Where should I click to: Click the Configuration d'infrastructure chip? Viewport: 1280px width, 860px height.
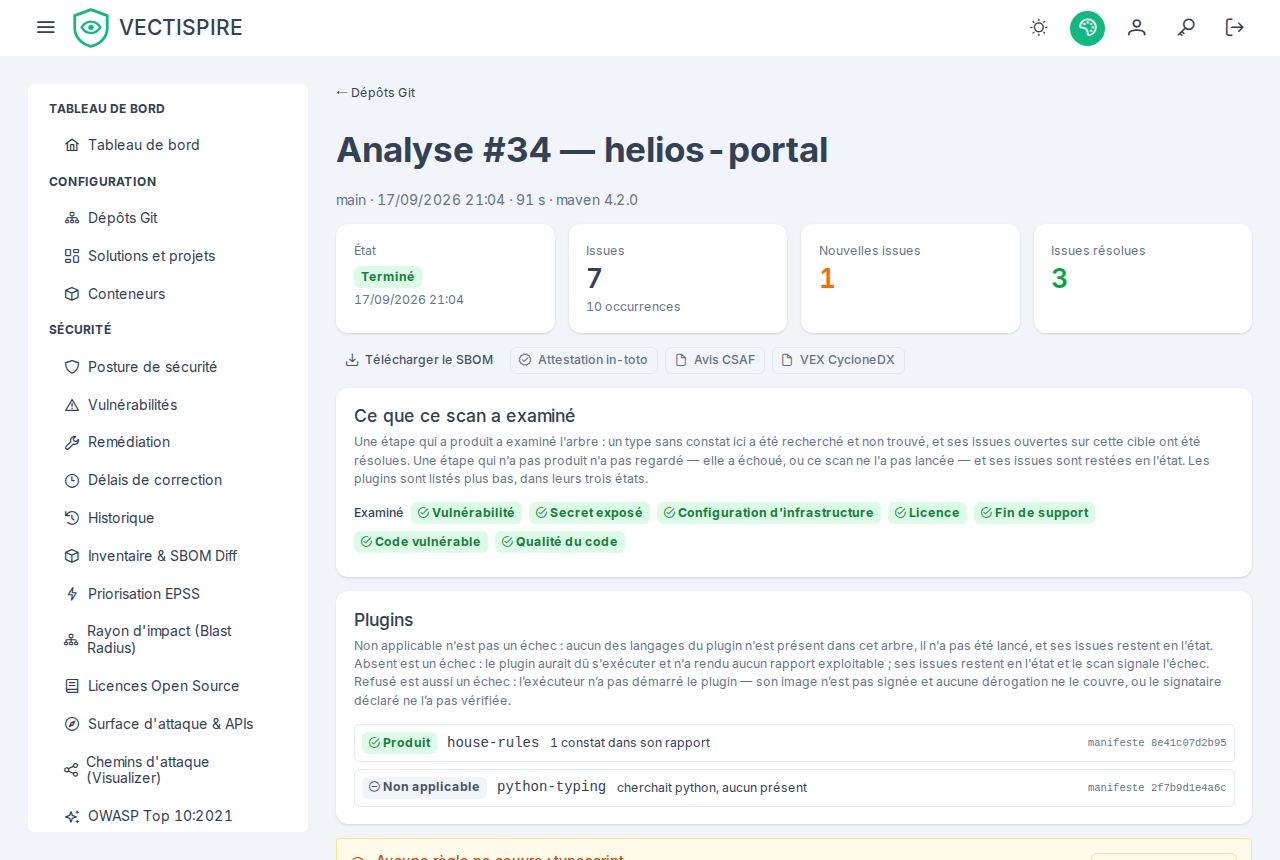point(769,513)
